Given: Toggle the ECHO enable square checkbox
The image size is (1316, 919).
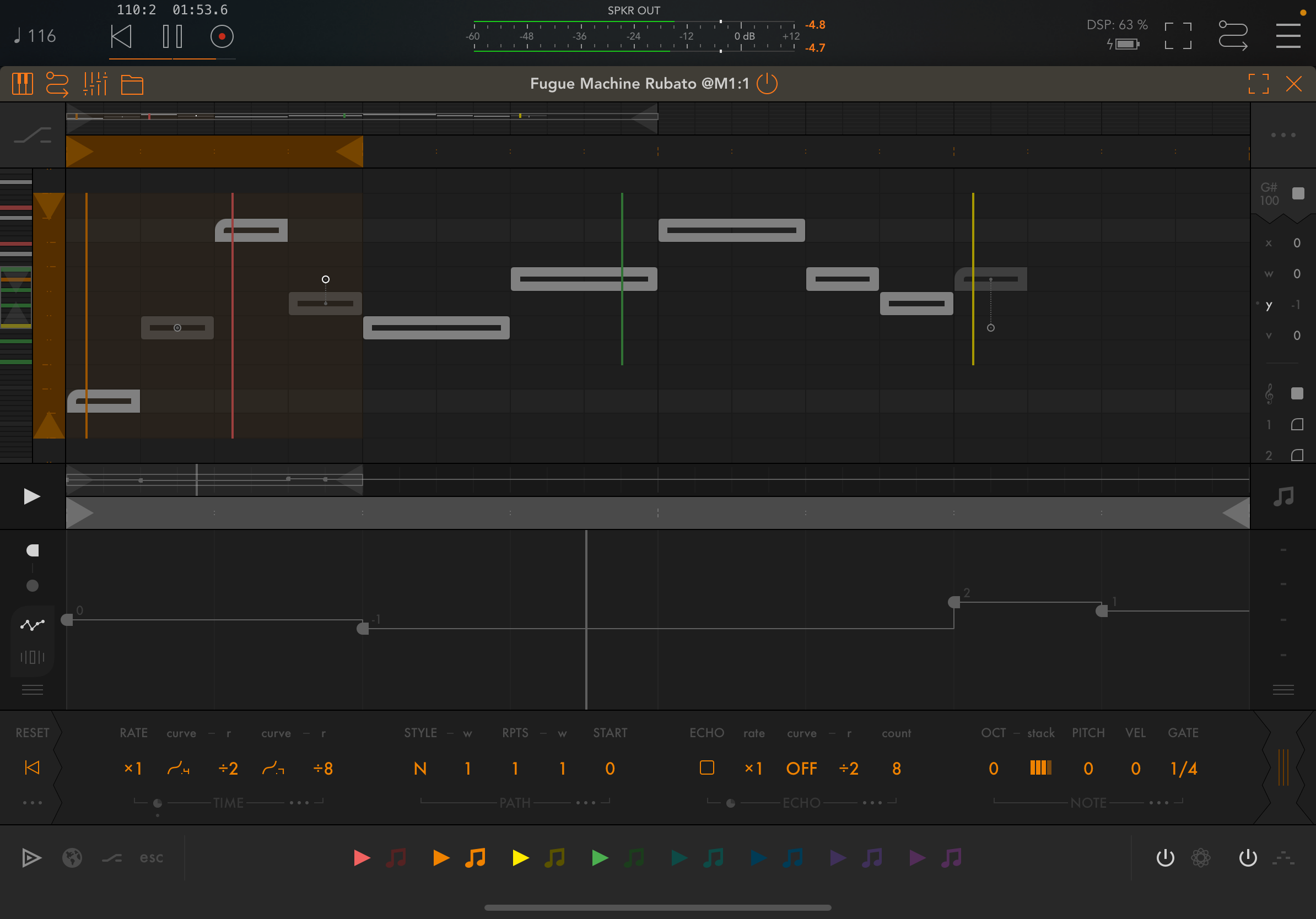Looking at the screenshot, I should 706,767.
